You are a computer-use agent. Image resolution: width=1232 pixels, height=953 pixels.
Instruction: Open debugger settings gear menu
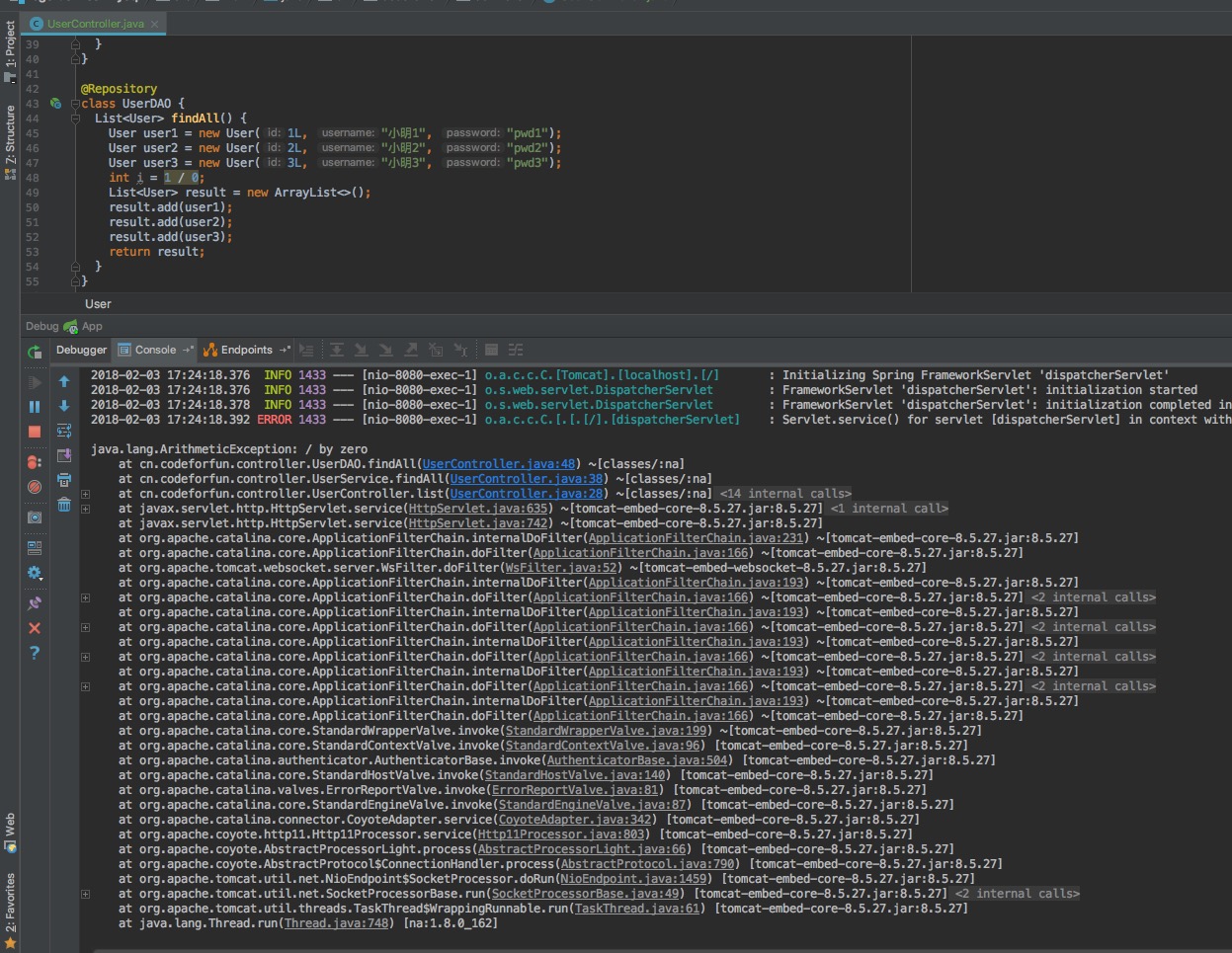pos(35,573)
